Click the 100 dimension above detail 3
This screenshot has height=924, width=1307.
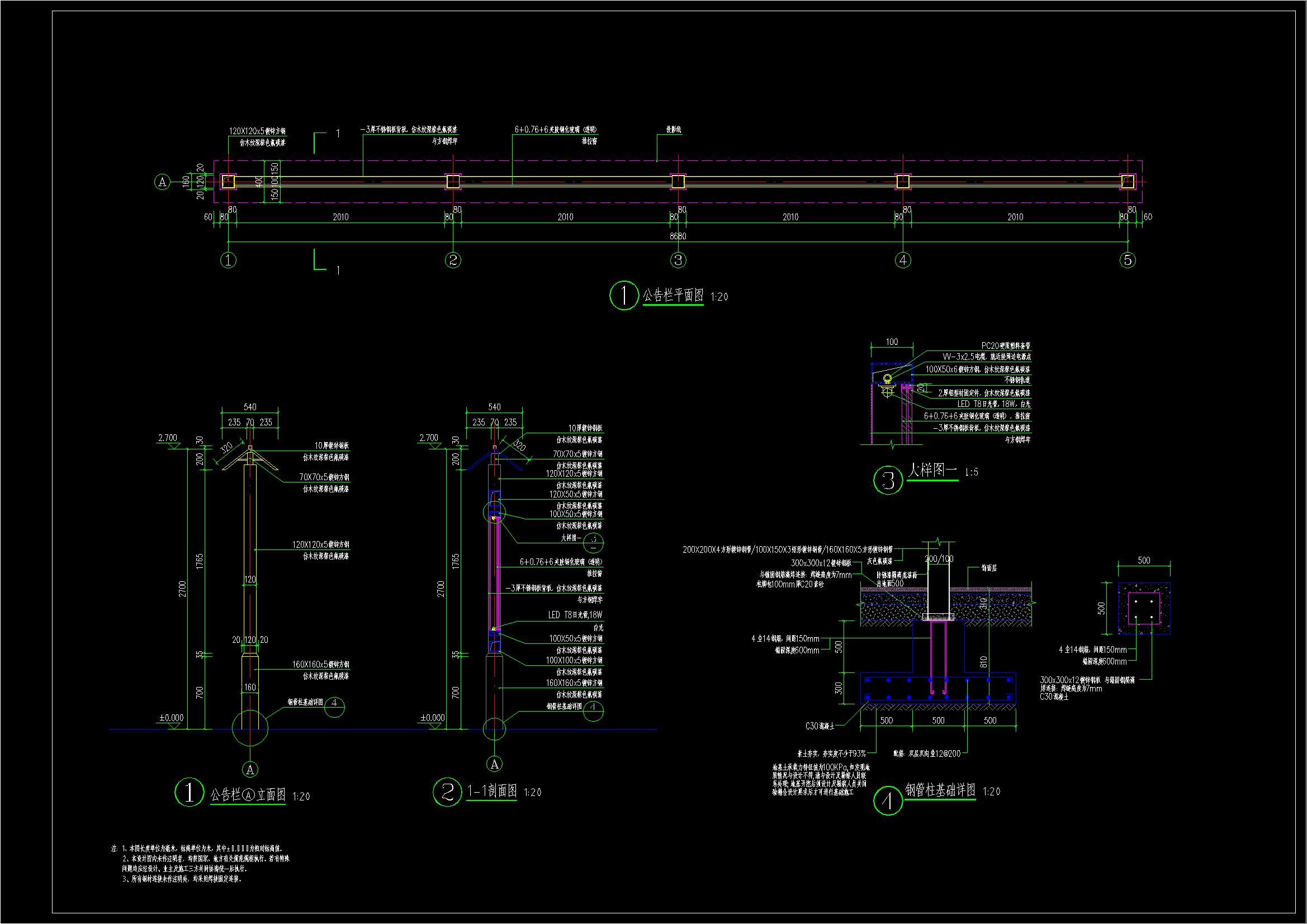(x=892, y=342)
